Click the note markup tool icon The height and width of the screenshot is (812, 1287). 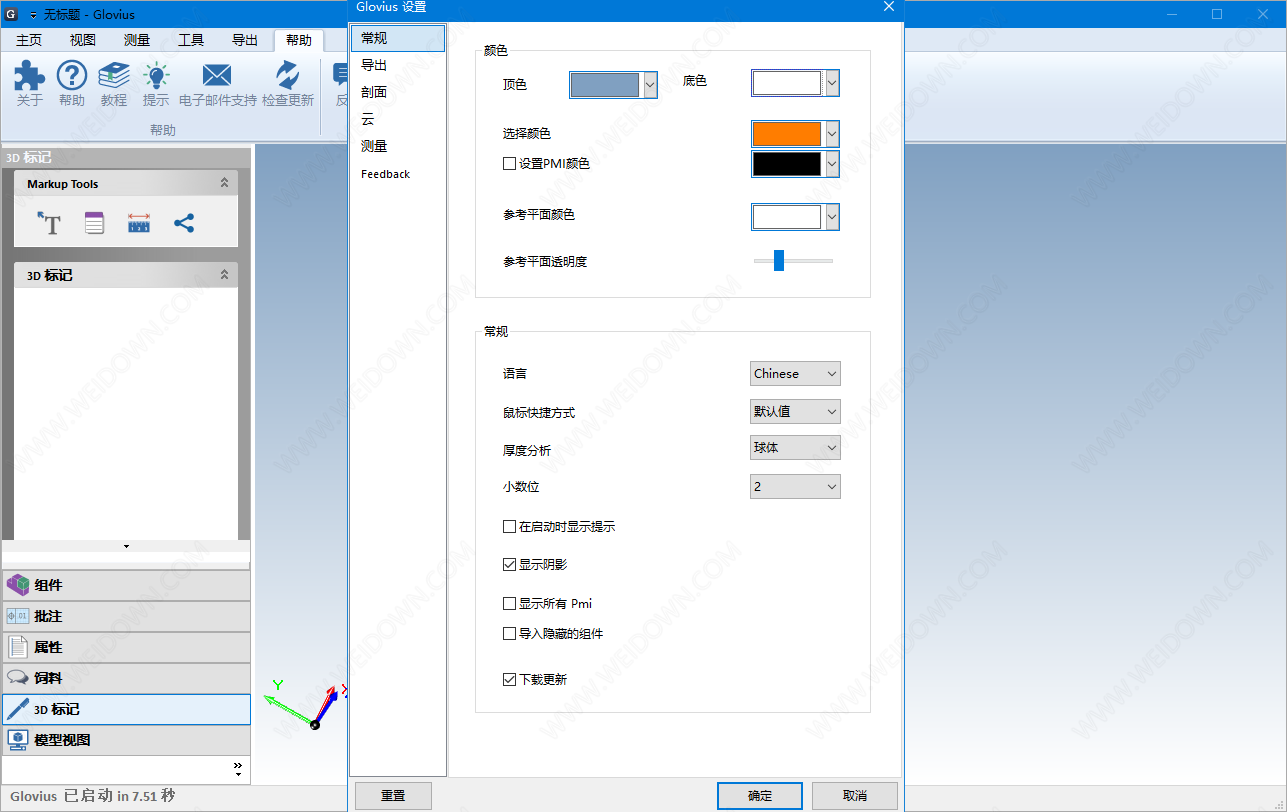click(94, 223)
